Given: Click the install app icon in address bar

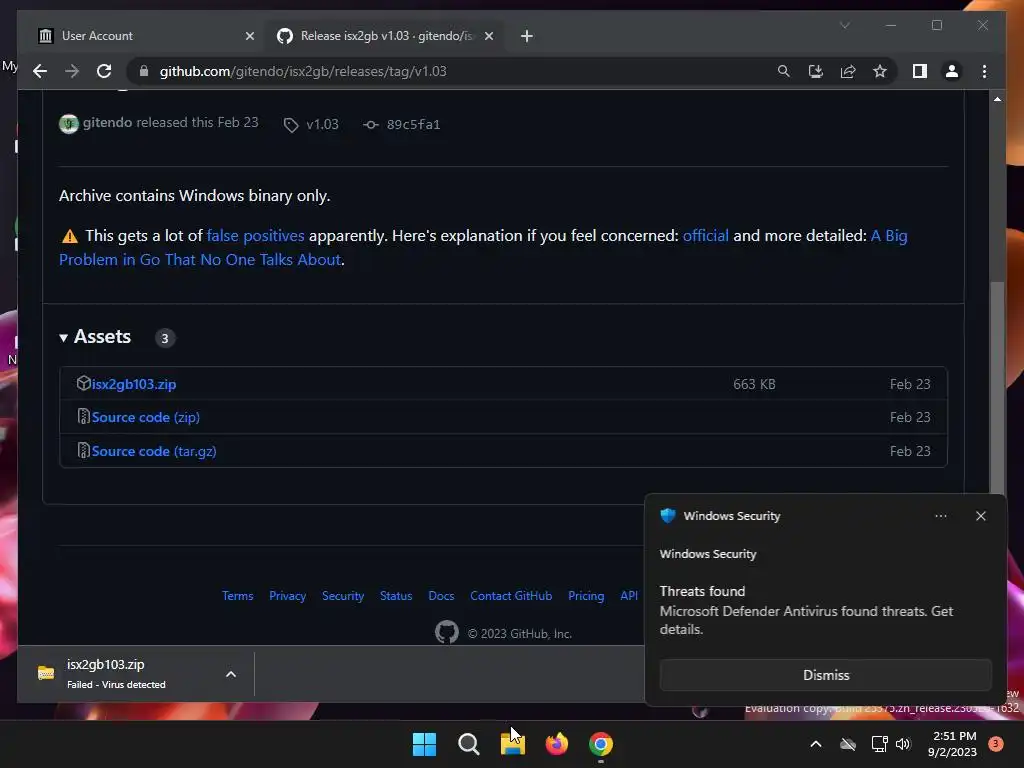Looking at the screenshot, I should tap(816, 71).
